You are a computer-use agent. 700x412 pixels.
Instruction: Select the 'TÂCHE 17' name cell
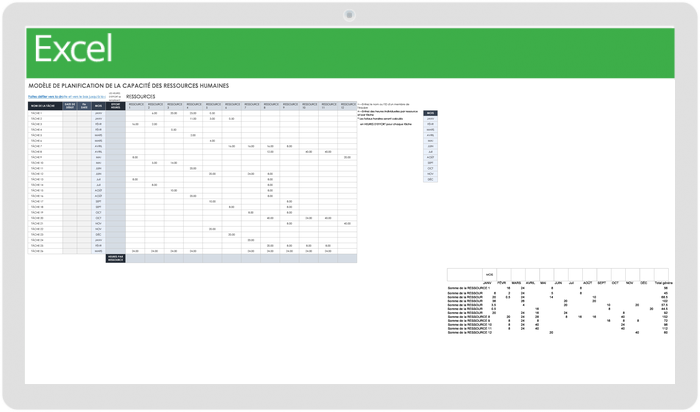pyautogui.click(x=45, y=201)
